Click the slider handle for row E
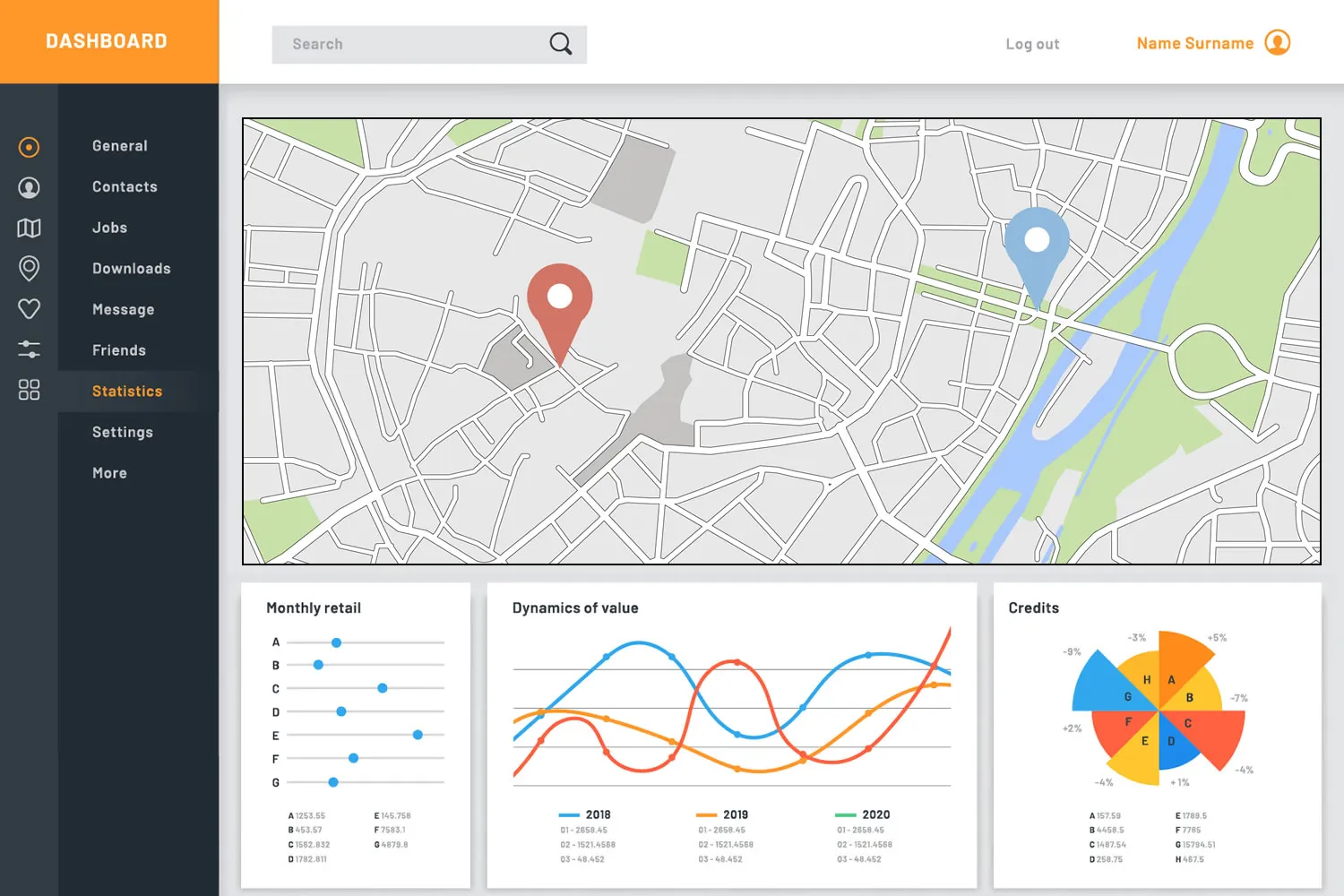The height and width of the screenshot is (896, 1344). (x=418, y=735)
